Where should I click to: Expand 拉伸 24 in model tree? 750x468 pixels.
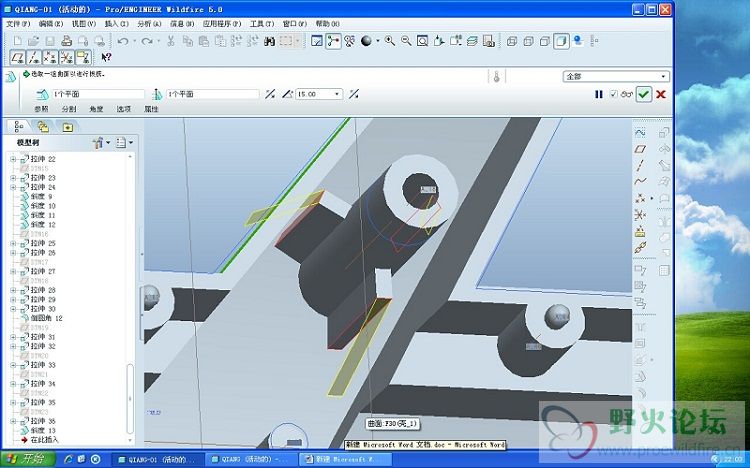coord(13,187)
